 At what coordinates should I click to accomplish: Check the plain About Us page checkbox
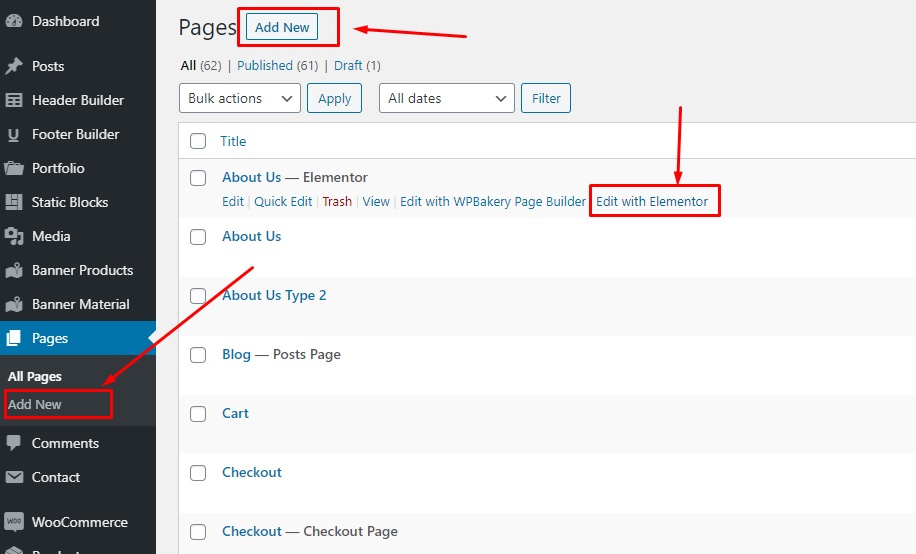coord(198,237)
